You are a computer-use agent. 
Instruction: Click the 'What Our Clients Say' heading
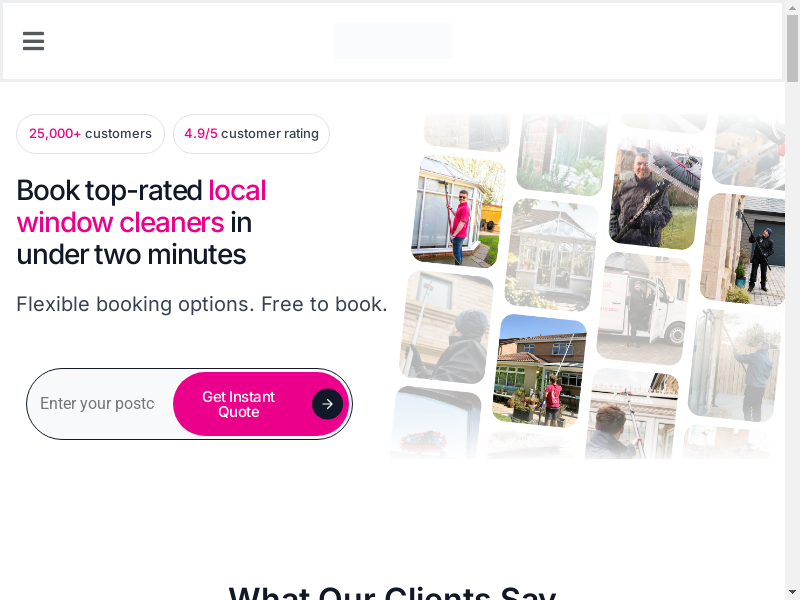(x=392, y=592)
